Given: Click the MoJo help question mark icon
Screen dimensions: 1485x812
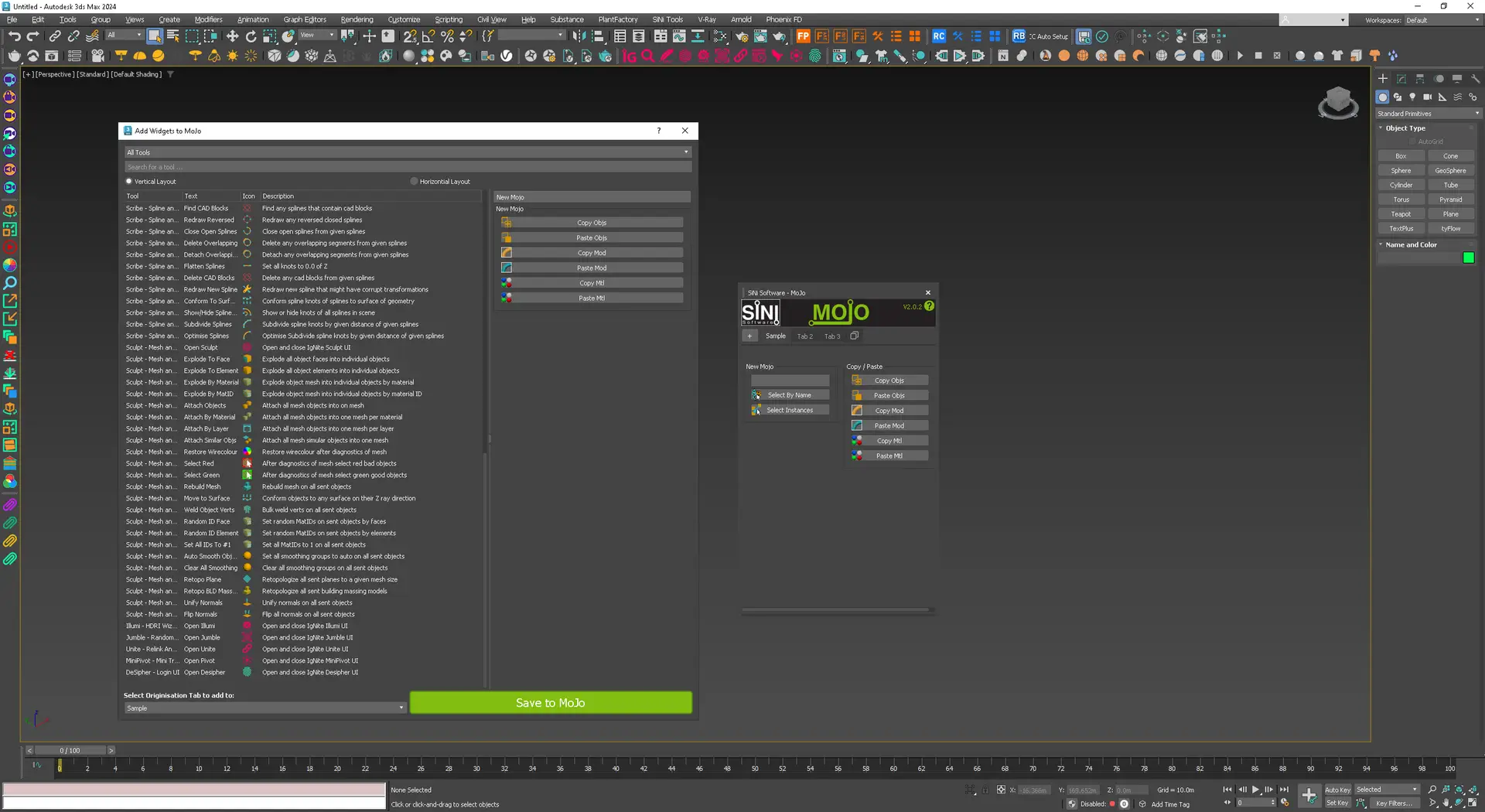Looking at the screenshot, I should (930, 306).
